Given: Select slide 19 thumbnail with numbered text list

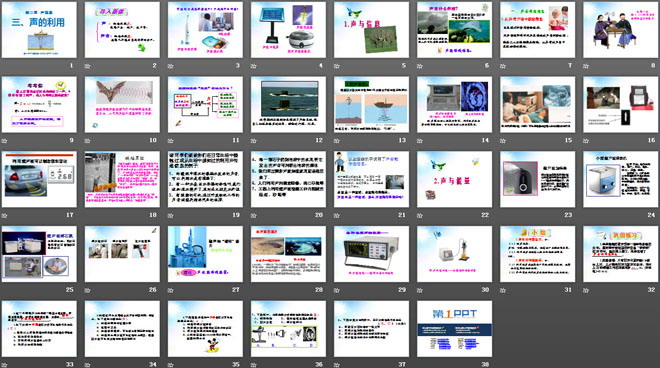Looking at the screenshot, I should click(x=205, y=179).
